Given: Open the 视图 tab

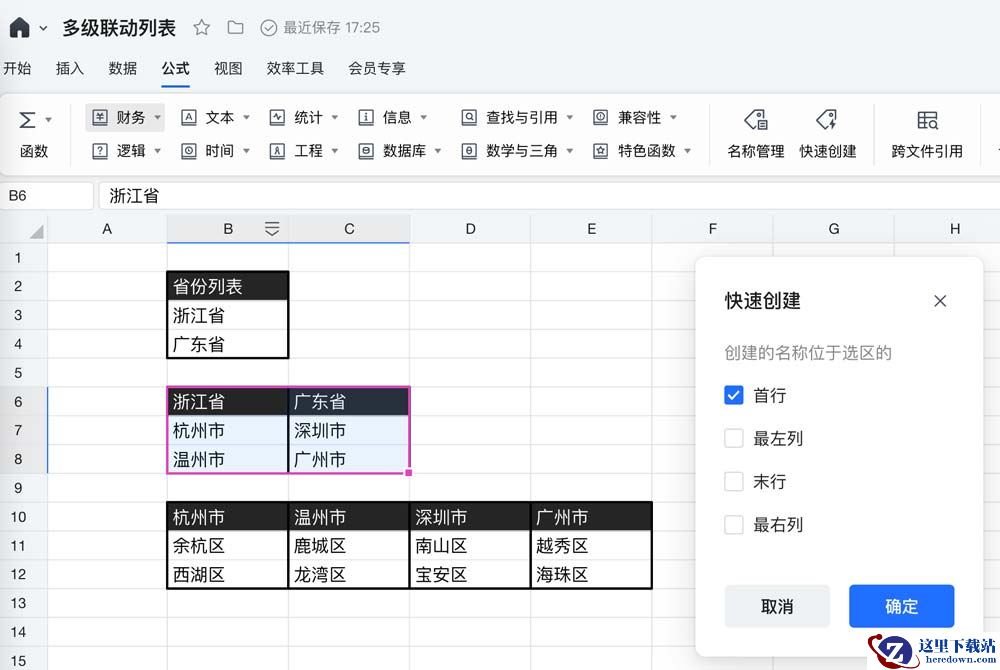Looking at the screenshot, I should click(228, 68).
